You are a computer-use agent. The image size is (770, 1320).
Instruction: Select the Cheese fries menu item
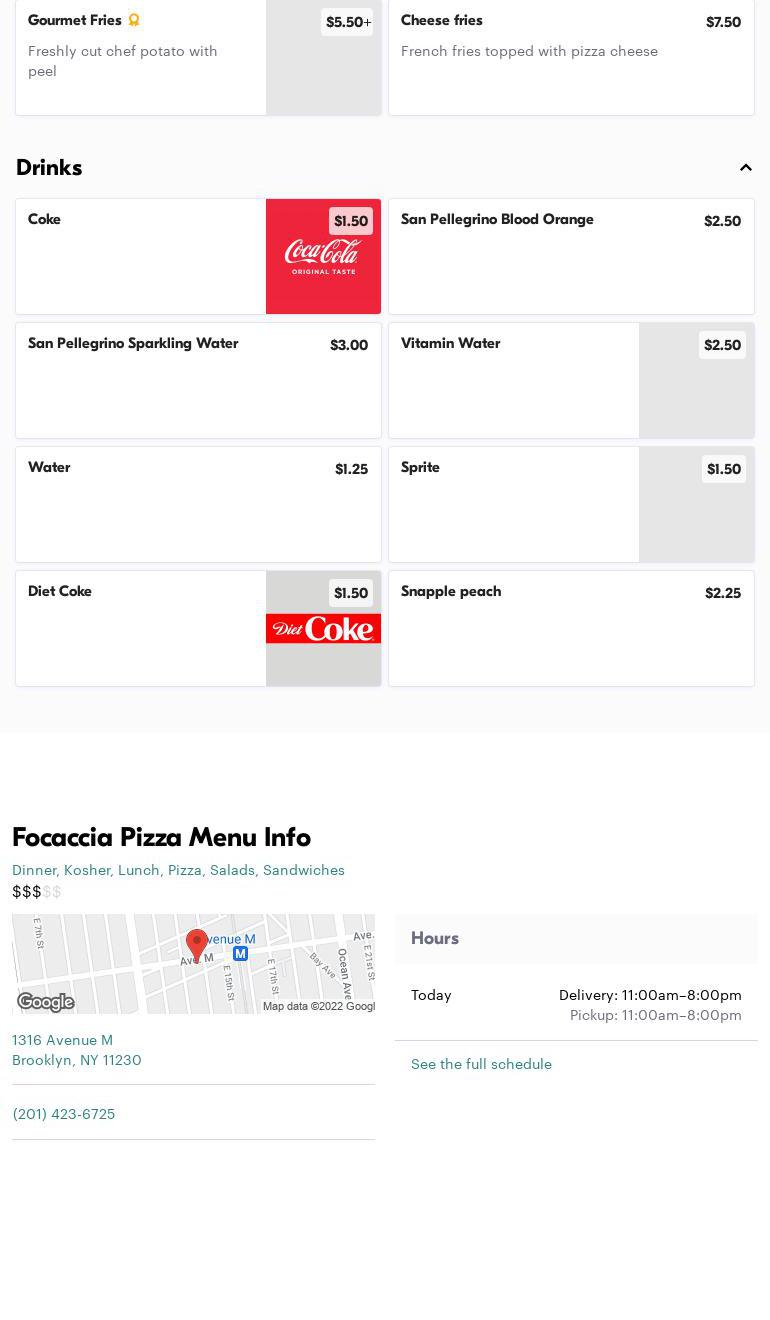pos(571,57)
